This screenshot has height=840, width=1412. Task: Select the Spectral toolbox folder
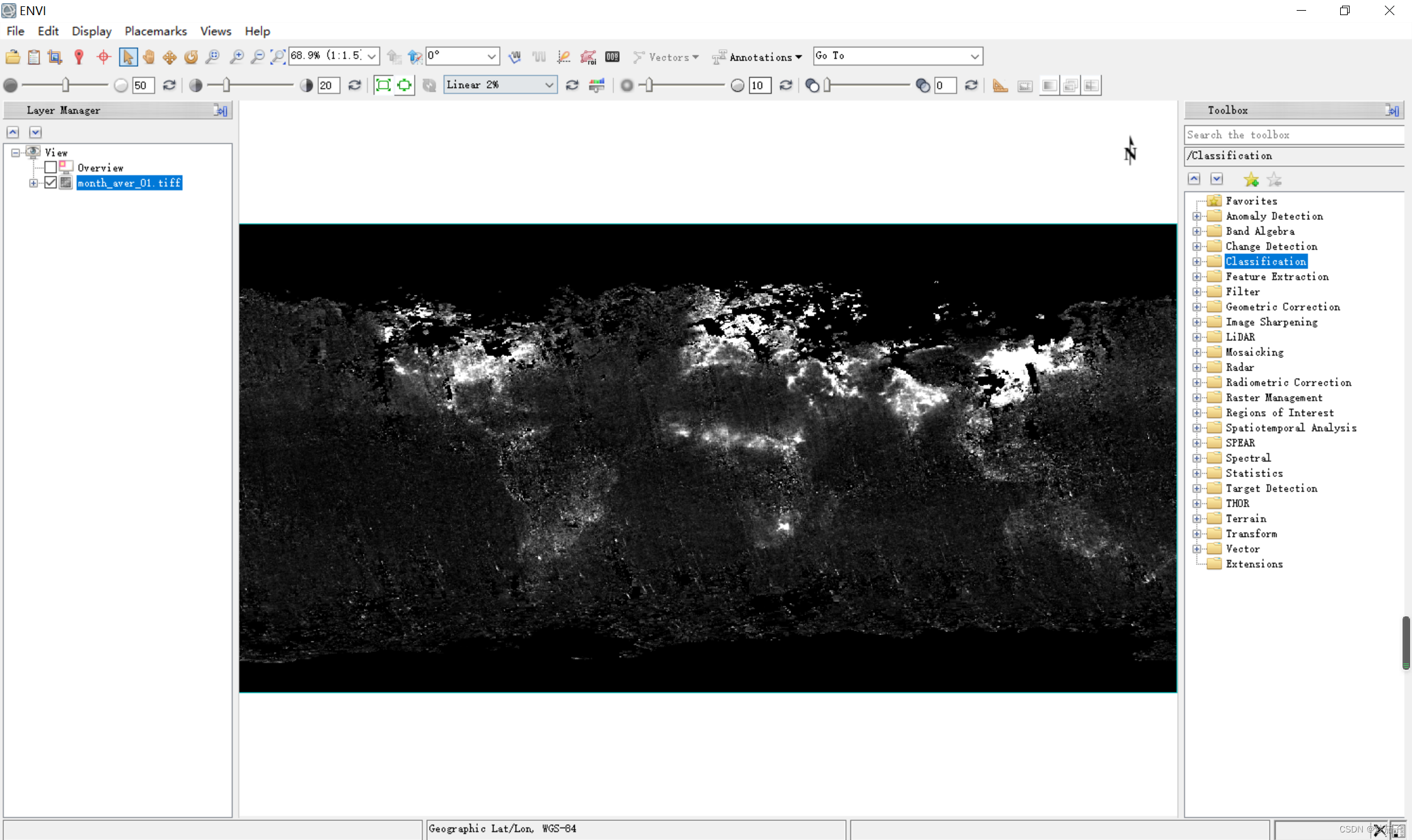point(1248,458)
